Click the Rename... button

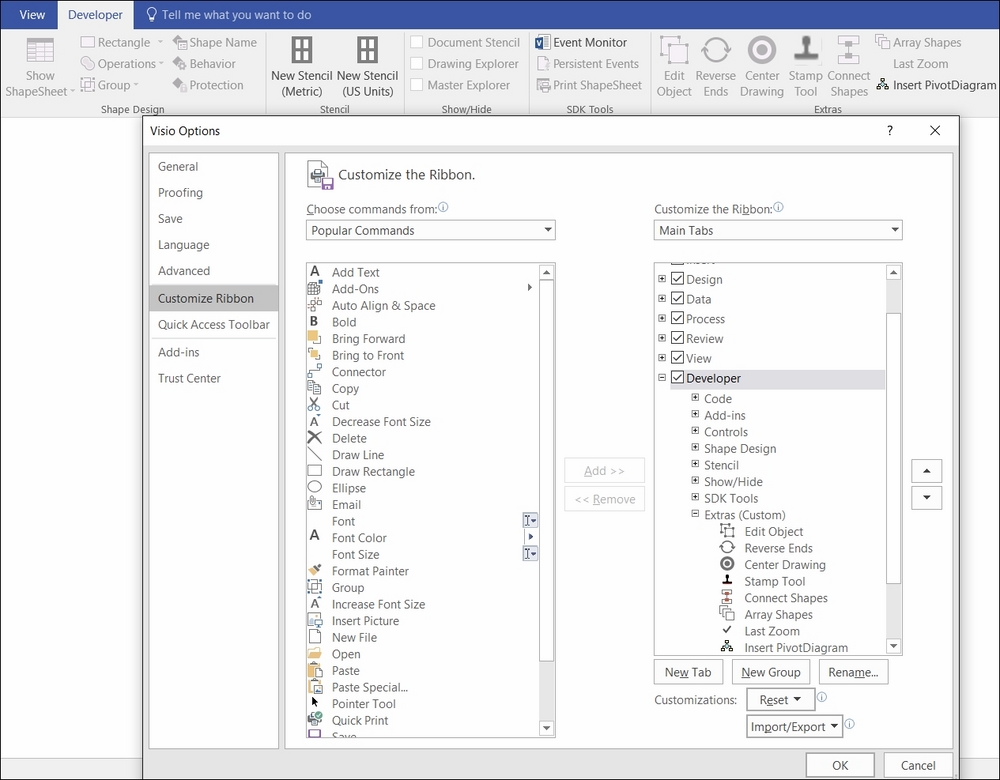coord(853,672)
